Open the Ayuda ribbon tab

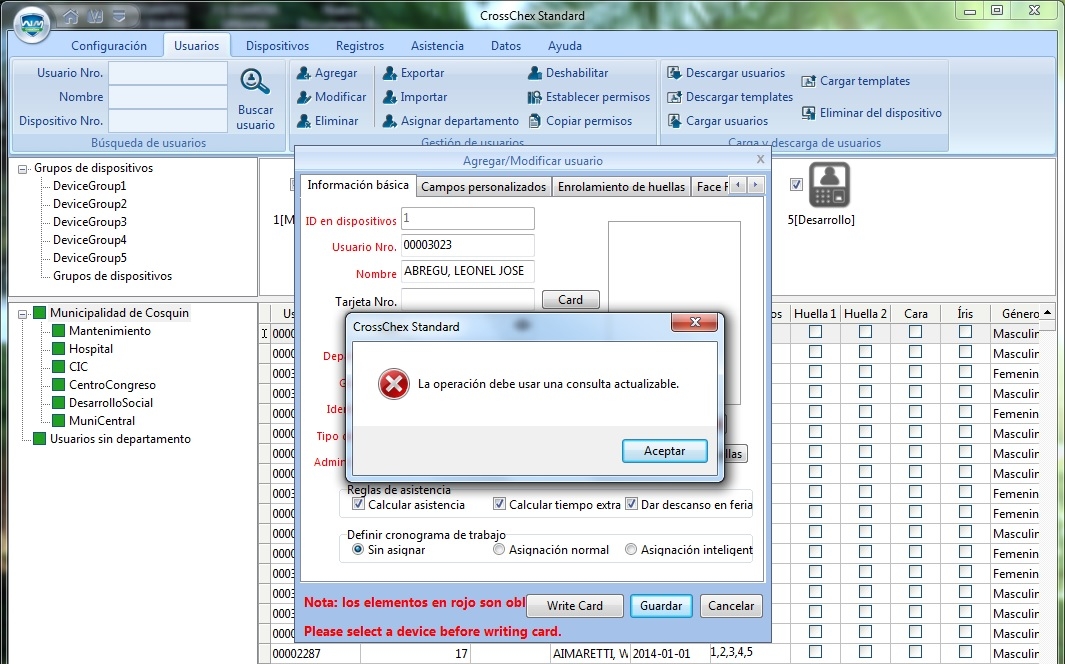tap(565, 45)
